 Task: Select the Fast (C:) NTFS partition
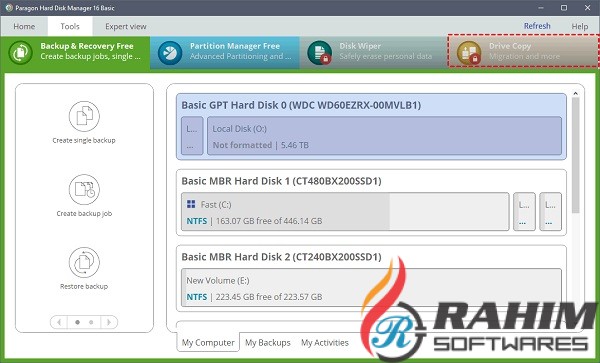[x=345, y=212]
